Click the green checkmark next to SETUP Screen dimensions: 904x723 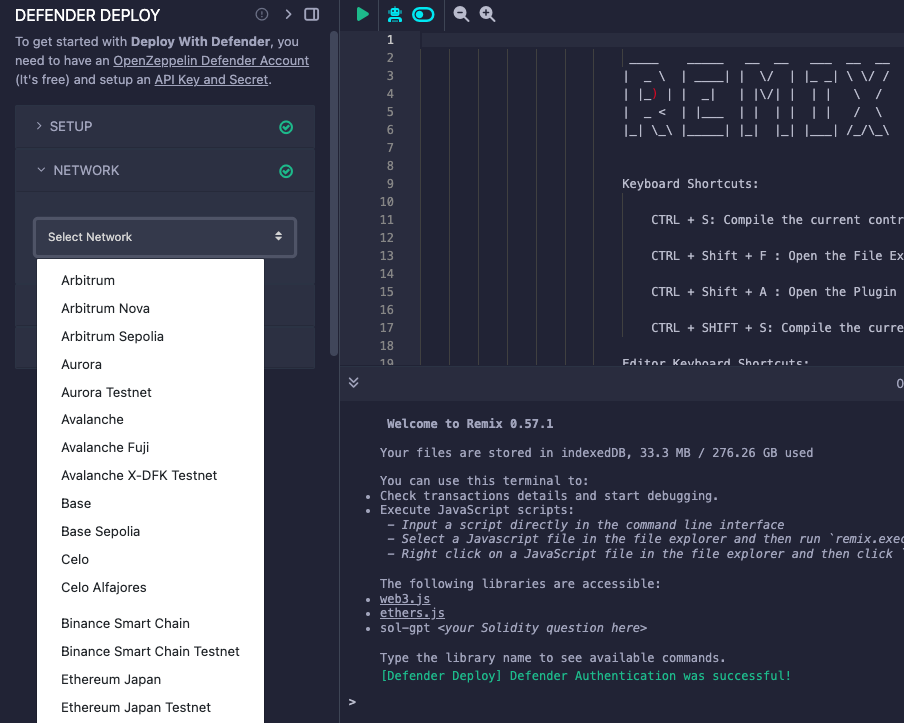pos(286,127)
